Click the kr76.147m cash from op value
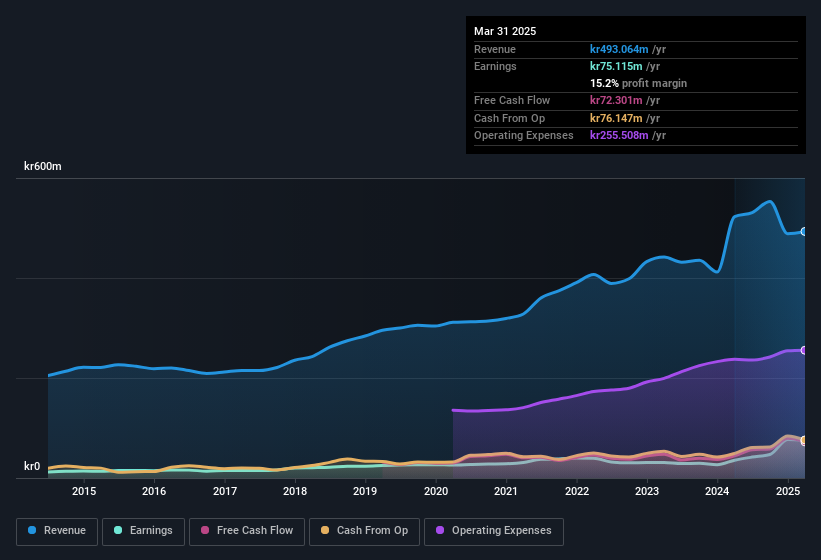This screenshot has width=821, height=560. (x=616, y=118)
